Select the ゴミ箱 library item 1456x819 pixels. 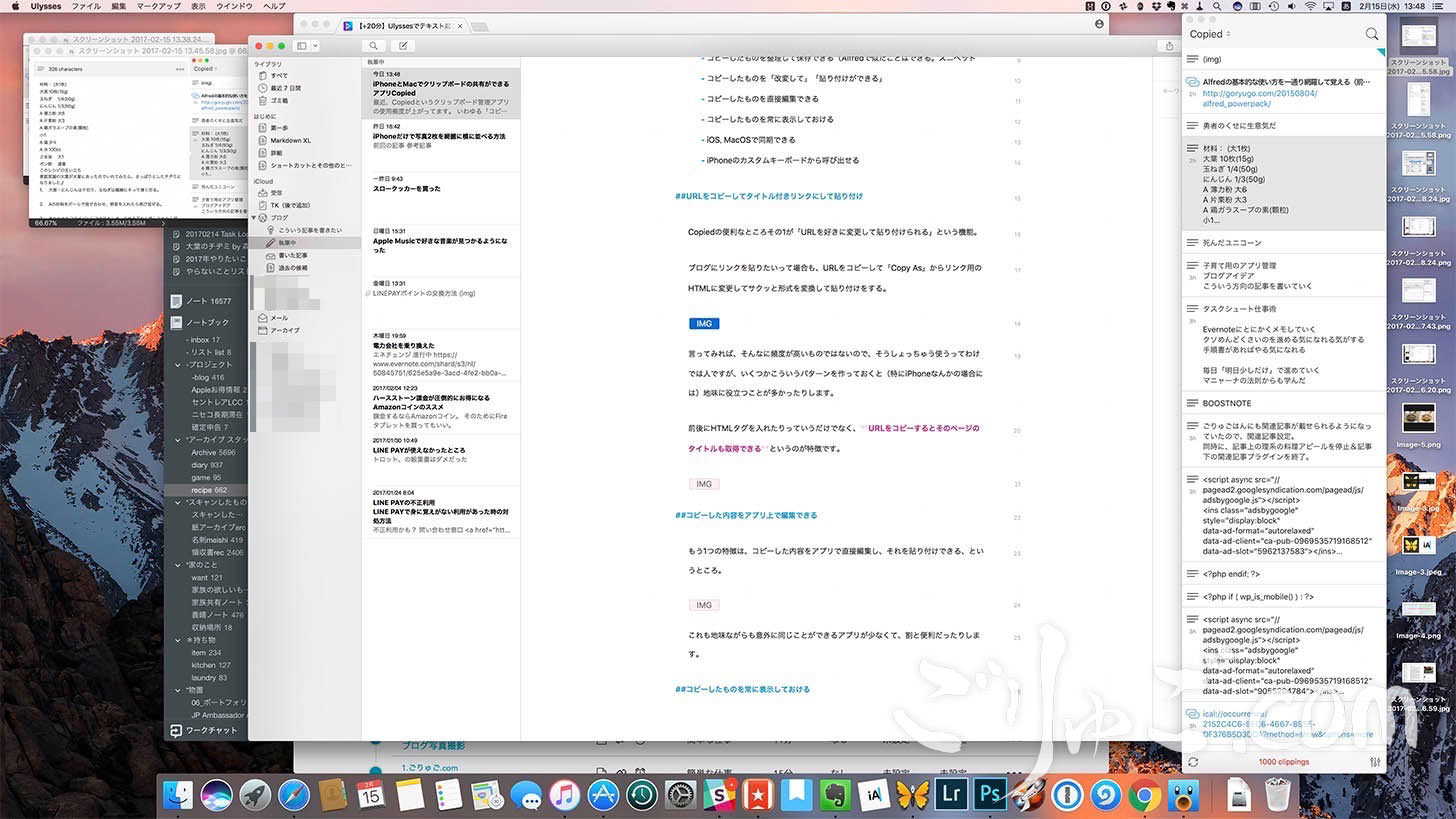tap(280, 100)
